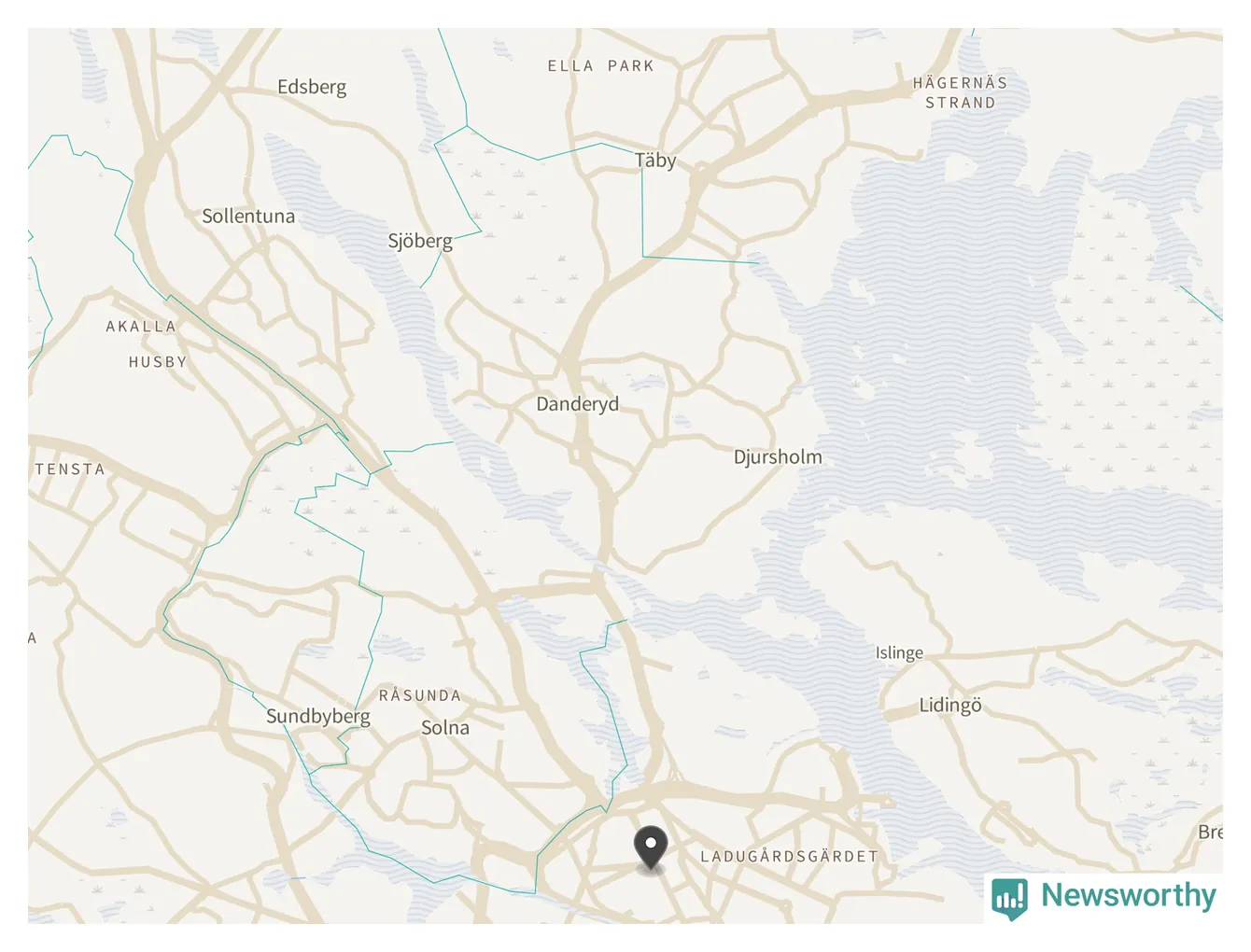Click the Islinge map label
Image resolution: width=1251 pixels, height=952 pixels.
[x=899, y=653]
